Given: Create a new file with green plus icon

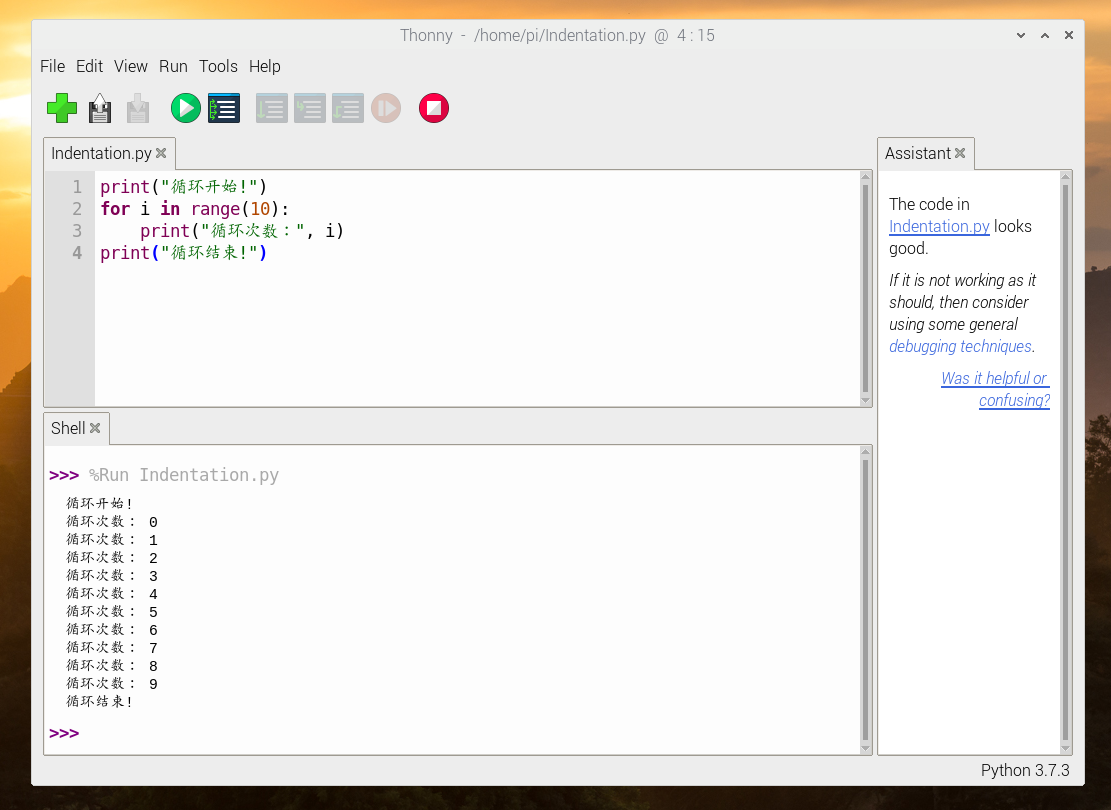Looking at the screenshot, I should click(x=62, y=108).
